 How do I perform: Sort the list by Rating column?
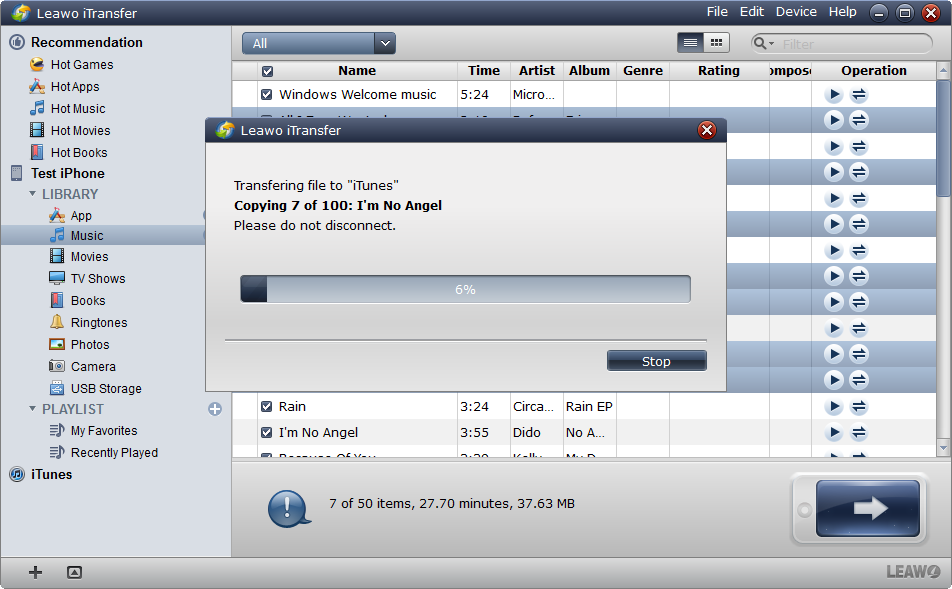point(719,71)
